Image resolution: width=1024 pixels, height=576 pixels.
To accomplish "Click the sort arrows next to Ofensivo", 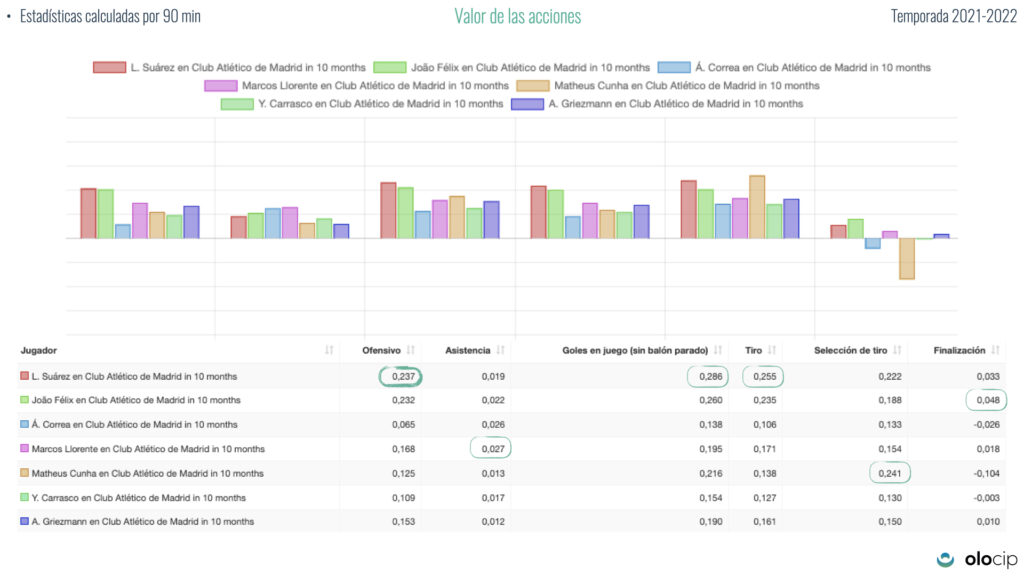I will [x=410, y=351].
